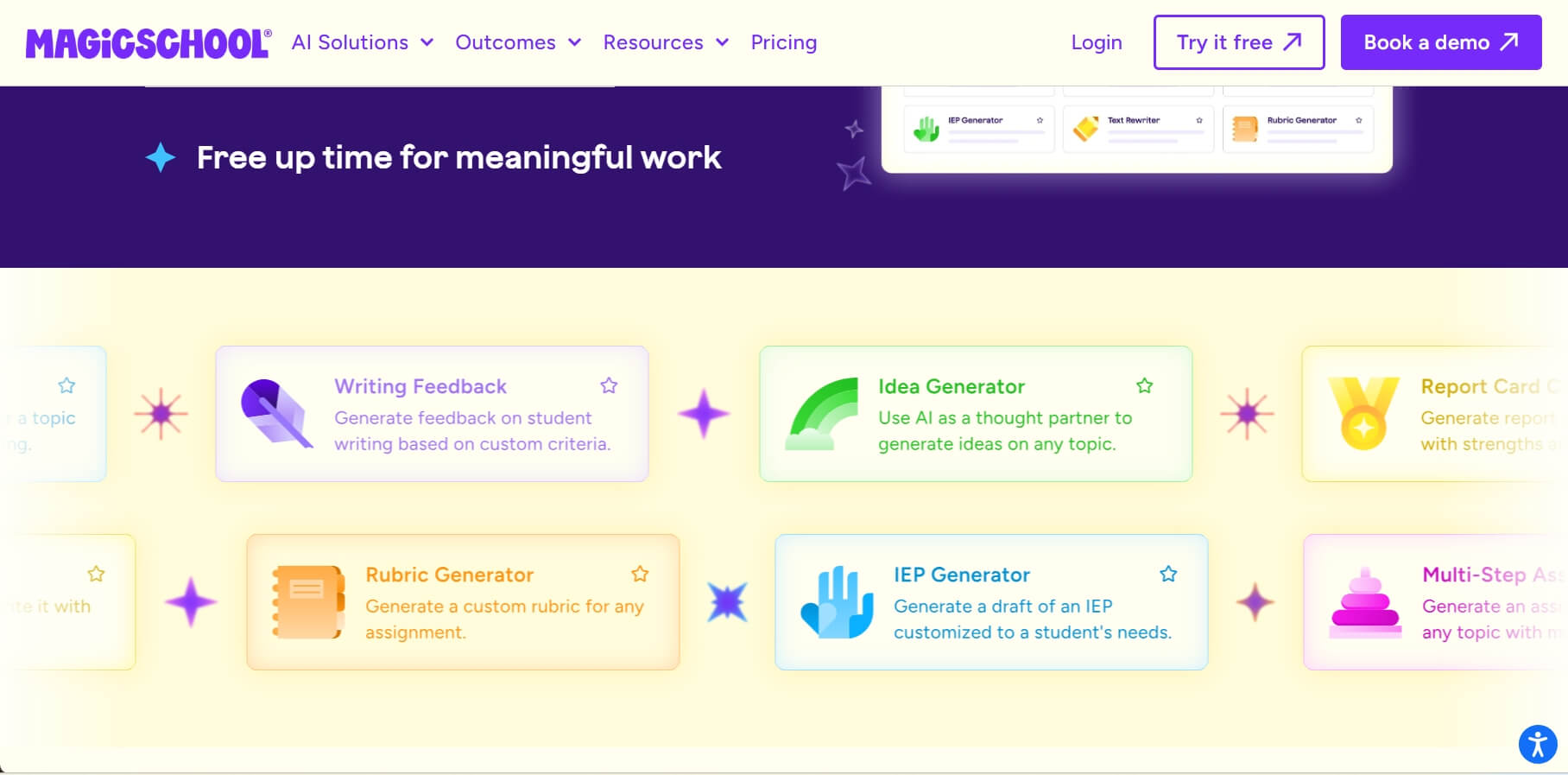
Task: Toggle the star on Idea Generator
Action: click(x=1144, y=385)
